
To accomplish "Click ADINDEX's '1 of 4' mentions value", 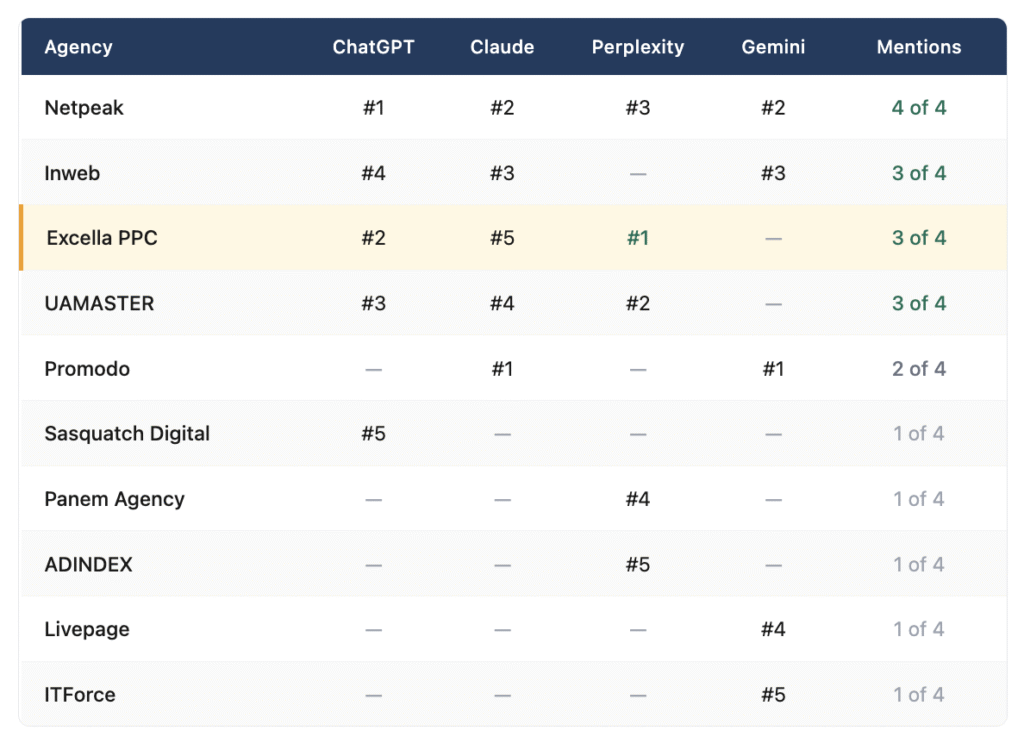I will point(919,564).
